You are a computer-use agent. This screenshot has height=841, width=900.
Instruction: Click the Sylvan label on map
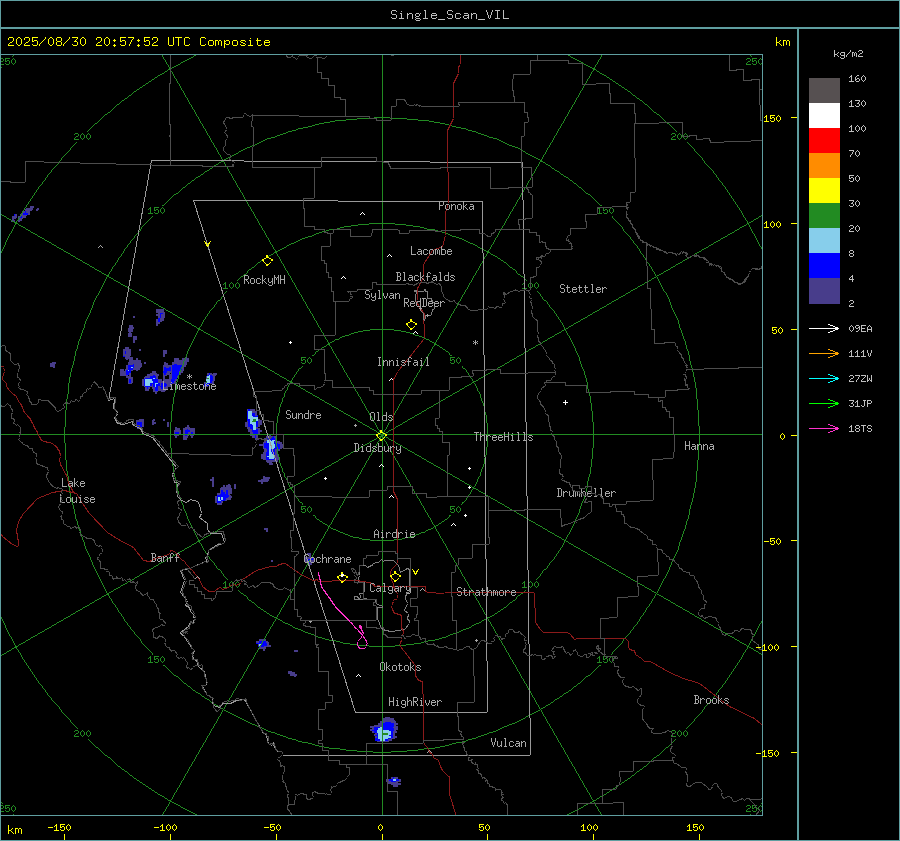click(x=382, y=295)
